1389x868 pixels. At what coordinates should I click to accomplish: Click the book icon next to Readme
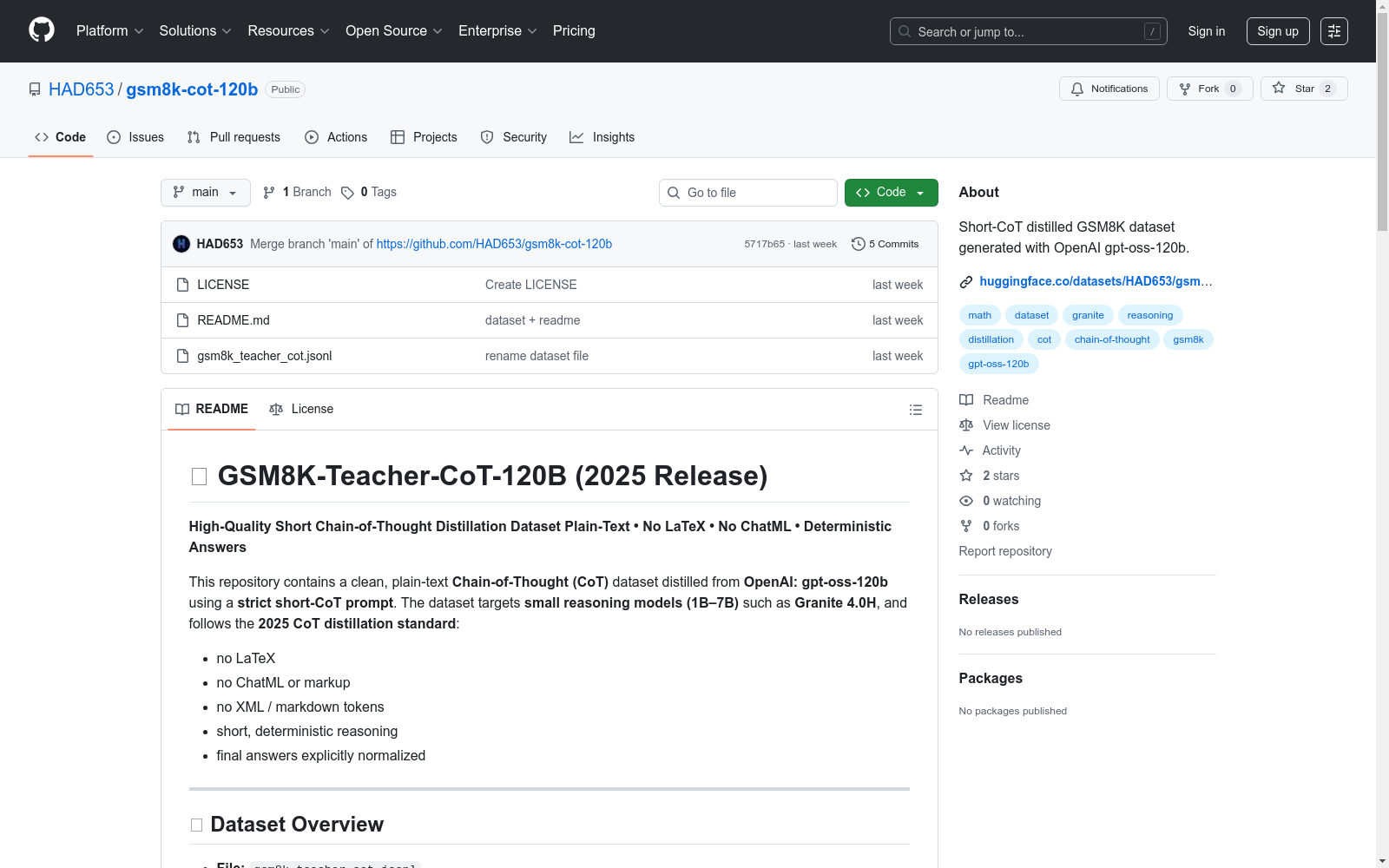tap(966, 400)
